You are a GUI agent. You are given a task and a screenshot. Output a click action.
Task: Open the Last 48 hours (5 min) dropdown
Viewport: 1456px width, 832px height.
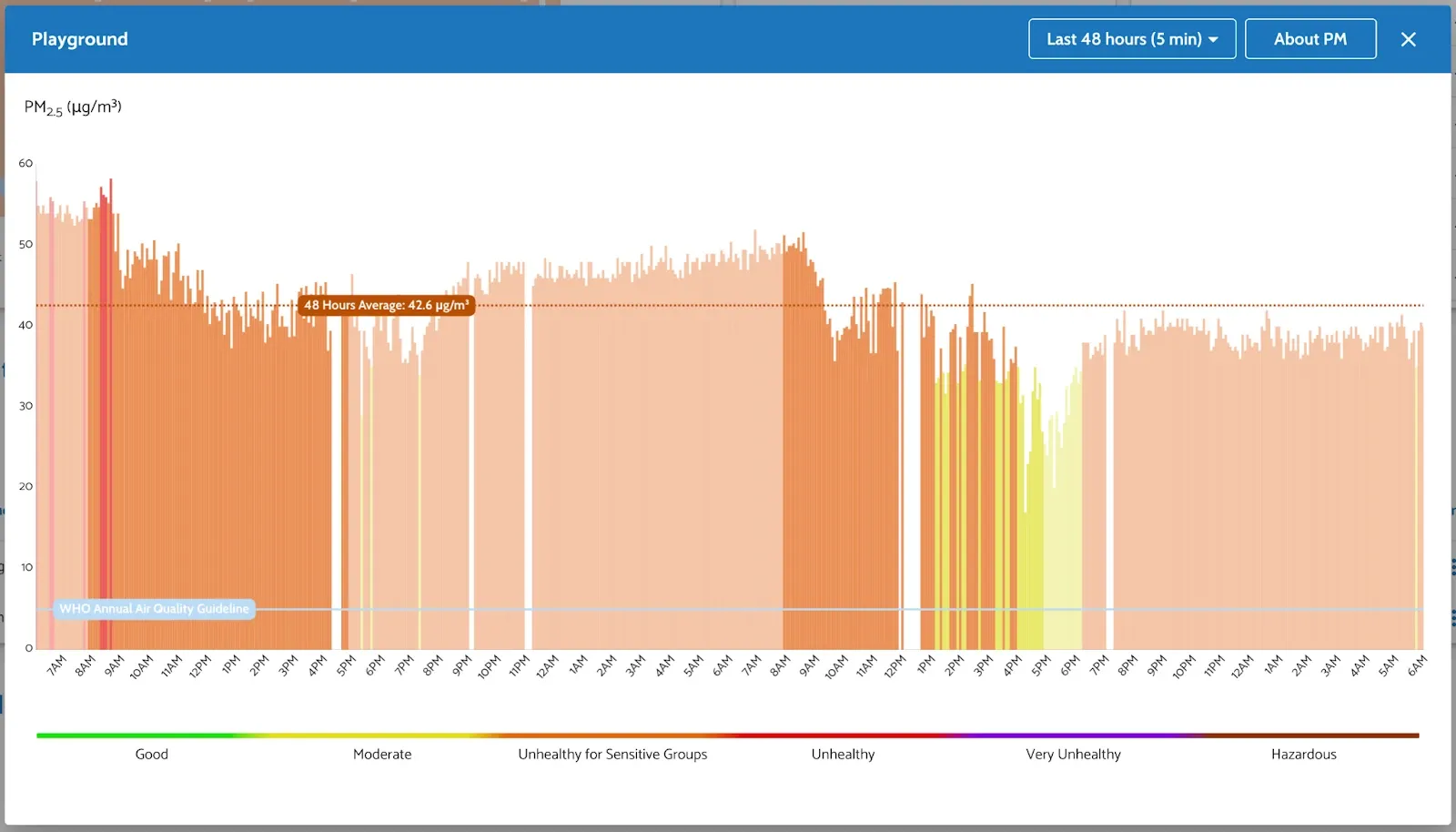pyautogui.click(x=1131, y=39)
